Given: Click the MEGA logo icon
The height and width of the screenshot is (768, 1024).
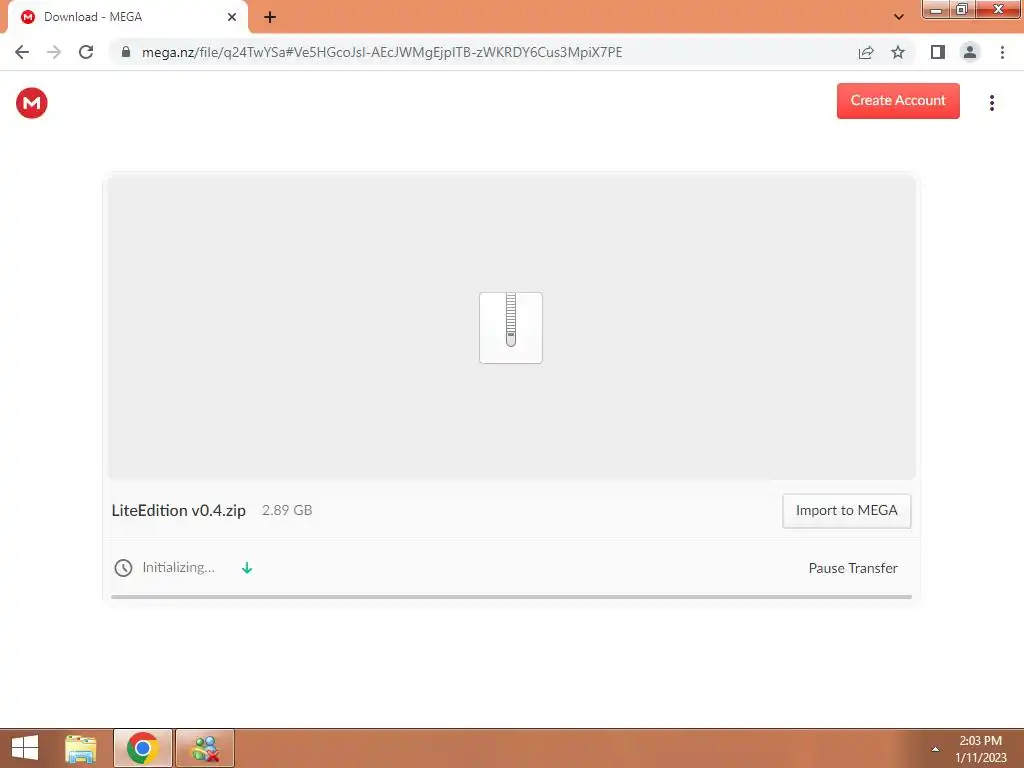Looking at the screenshot, I should click(31, 103).
